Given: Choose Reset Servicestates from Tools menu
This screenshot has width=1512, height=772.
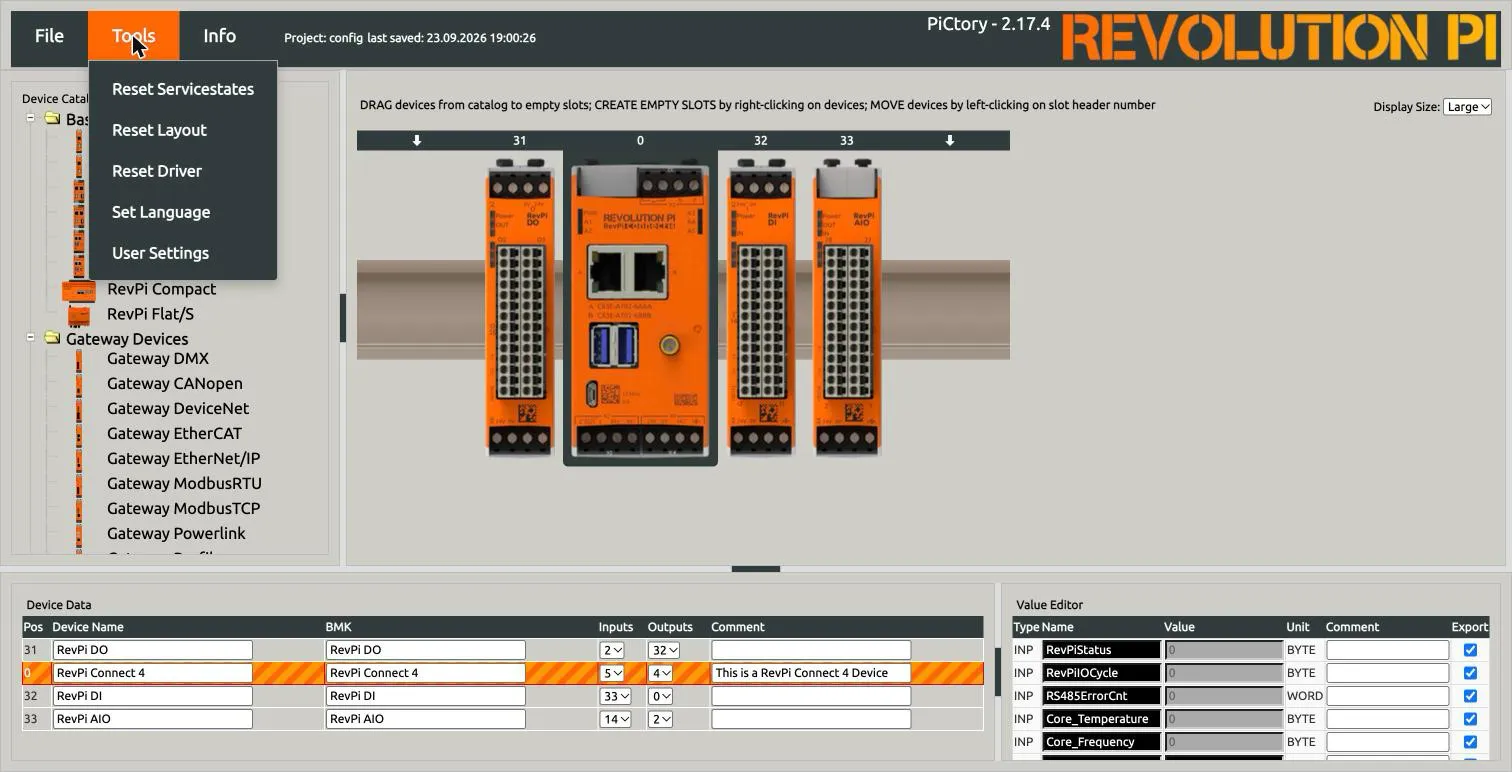Looking at the screenshot, I should click(183, 89).
